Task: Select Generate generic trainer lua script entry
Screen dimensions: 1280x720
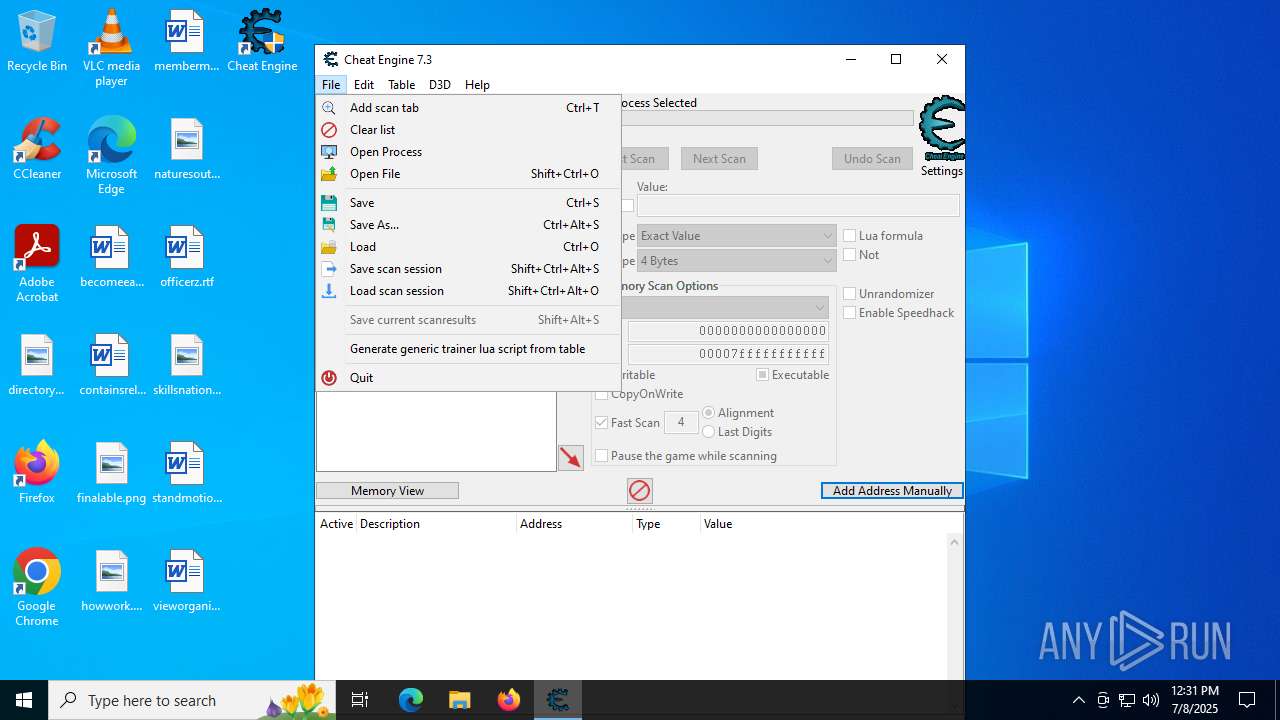Action: pos(468,348)
